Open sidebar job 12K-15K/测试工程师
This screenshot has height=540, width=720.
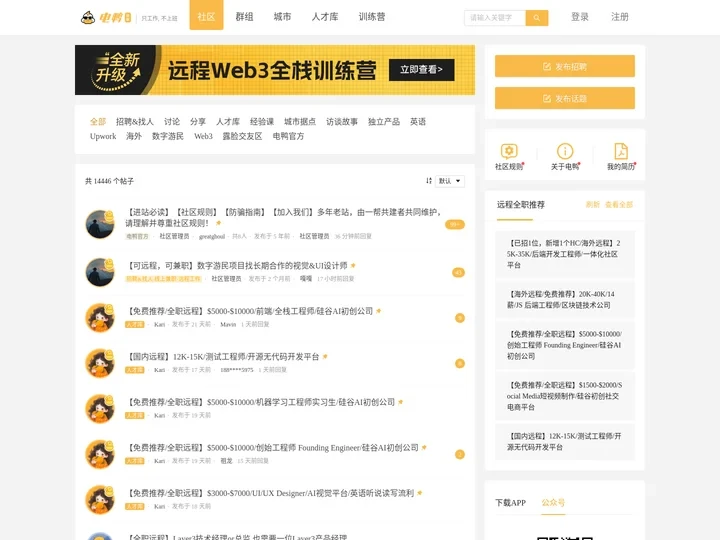[x=565, y=441]
